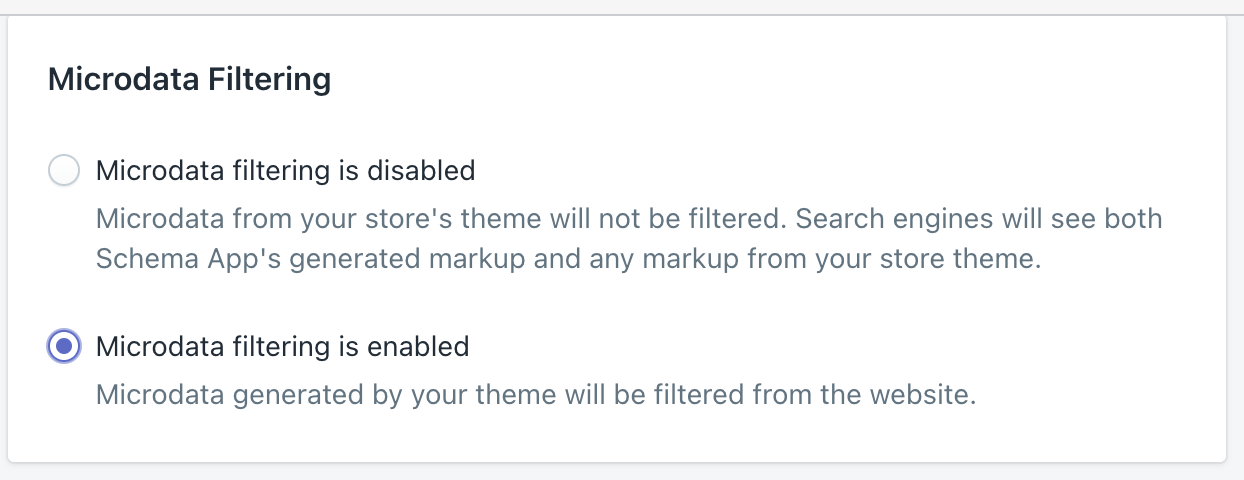Click the description beginning 'Microdata from your store's theme'
The image size is (1244, 480).
click(629, 239)
